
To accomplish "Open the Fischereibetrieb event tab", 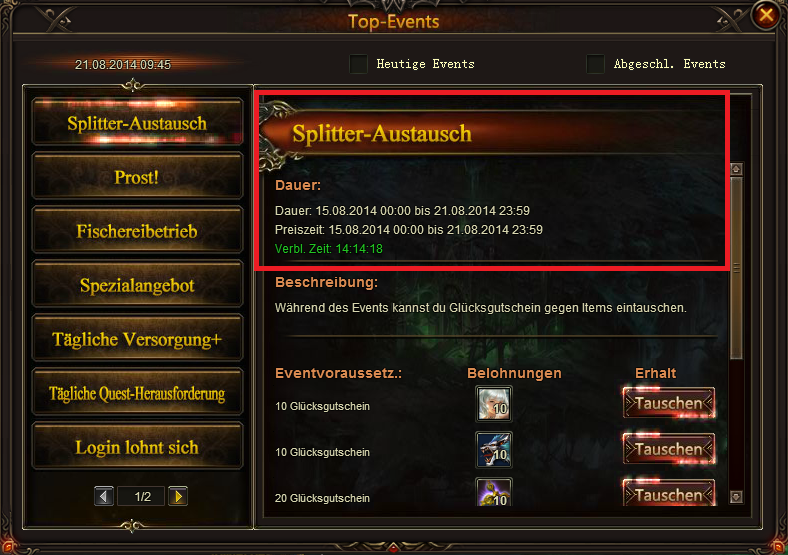I will click(137, 231).
